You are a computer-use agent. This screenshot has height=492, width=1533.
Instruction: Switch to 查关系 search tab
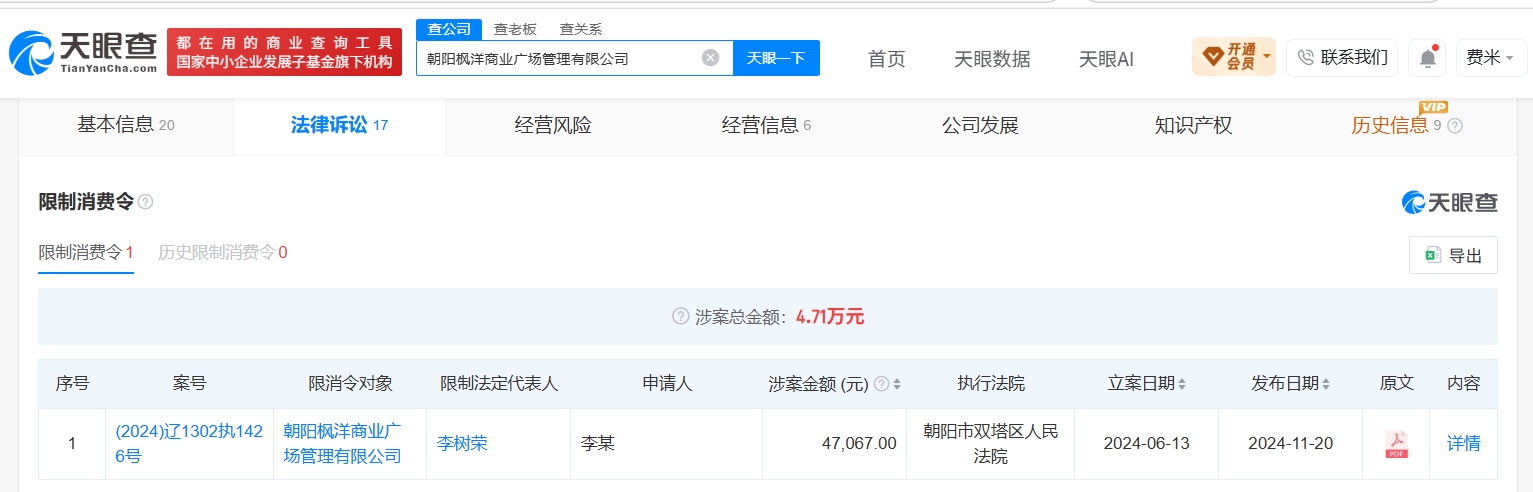pyautogui.click(x=580, y=29)
